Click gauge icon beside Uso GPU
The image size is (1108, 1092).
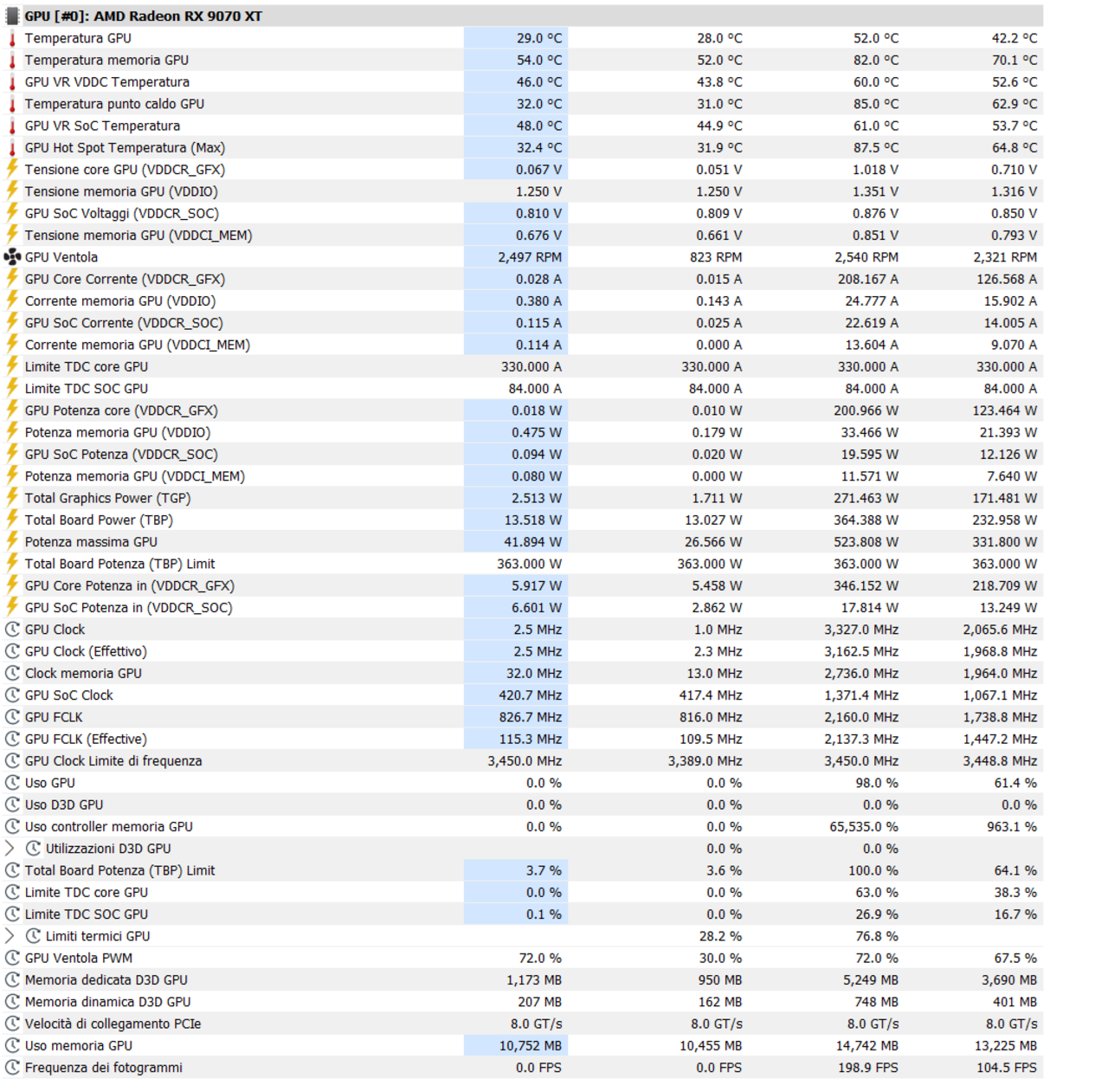click(x=12, y=783)
